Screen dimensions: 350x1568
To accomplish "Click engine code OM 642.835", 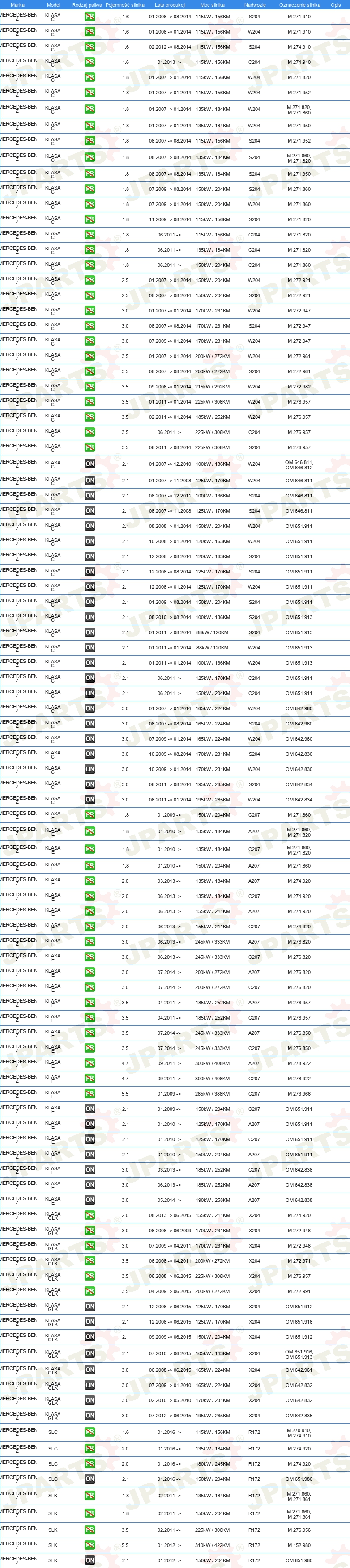I will click(x=299, y=1416).
